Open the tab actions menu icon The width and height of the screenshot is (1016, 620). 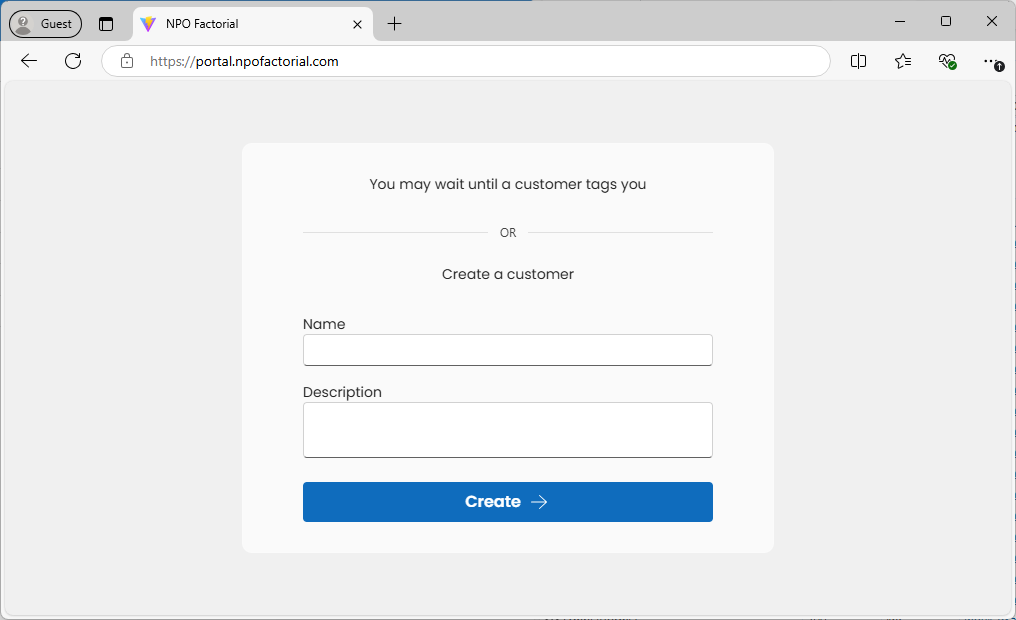point(106,24)
